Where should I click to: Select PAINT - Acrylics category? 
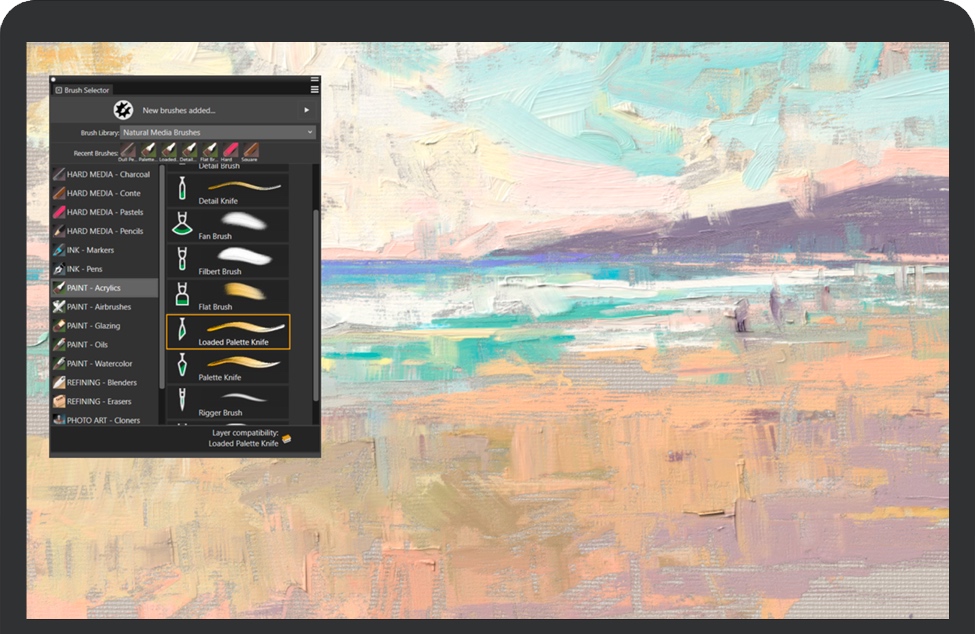pos(104,288)
